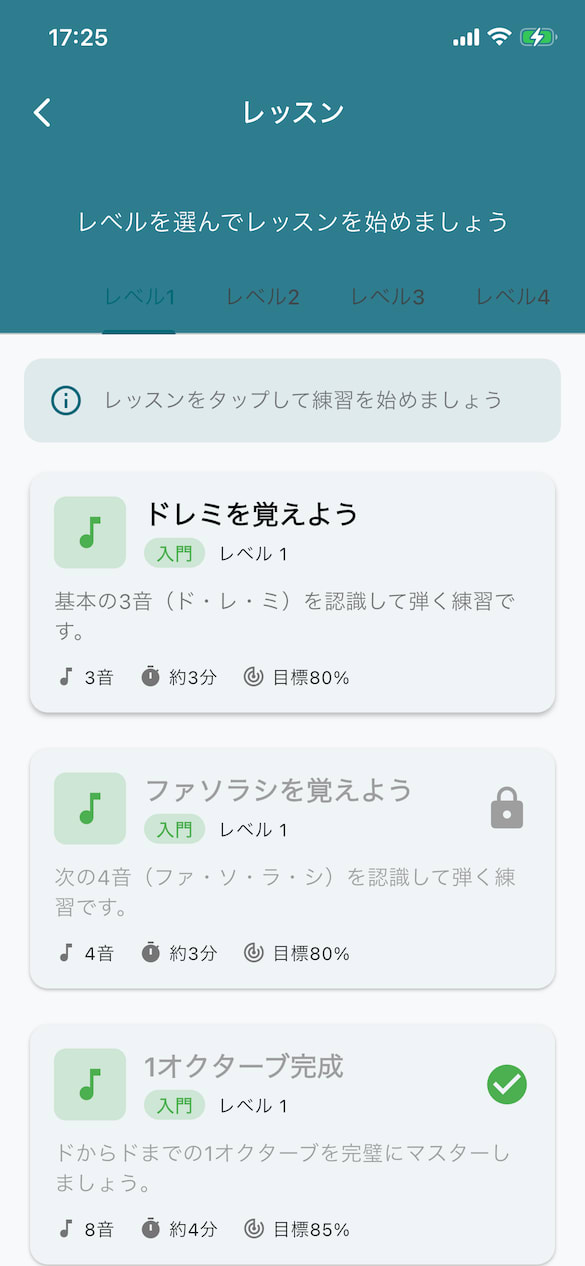Switch to the レベル2 tab

(x=262, y=297)
